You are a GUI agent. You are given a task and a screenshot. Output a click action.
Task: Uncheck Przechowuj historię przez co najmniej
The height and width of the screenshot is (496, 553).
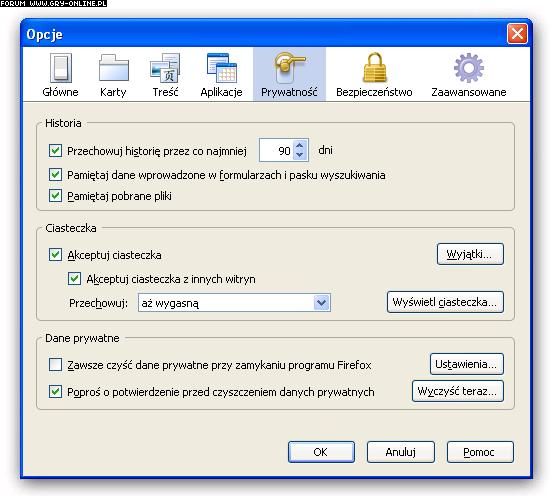pos(55,151)
